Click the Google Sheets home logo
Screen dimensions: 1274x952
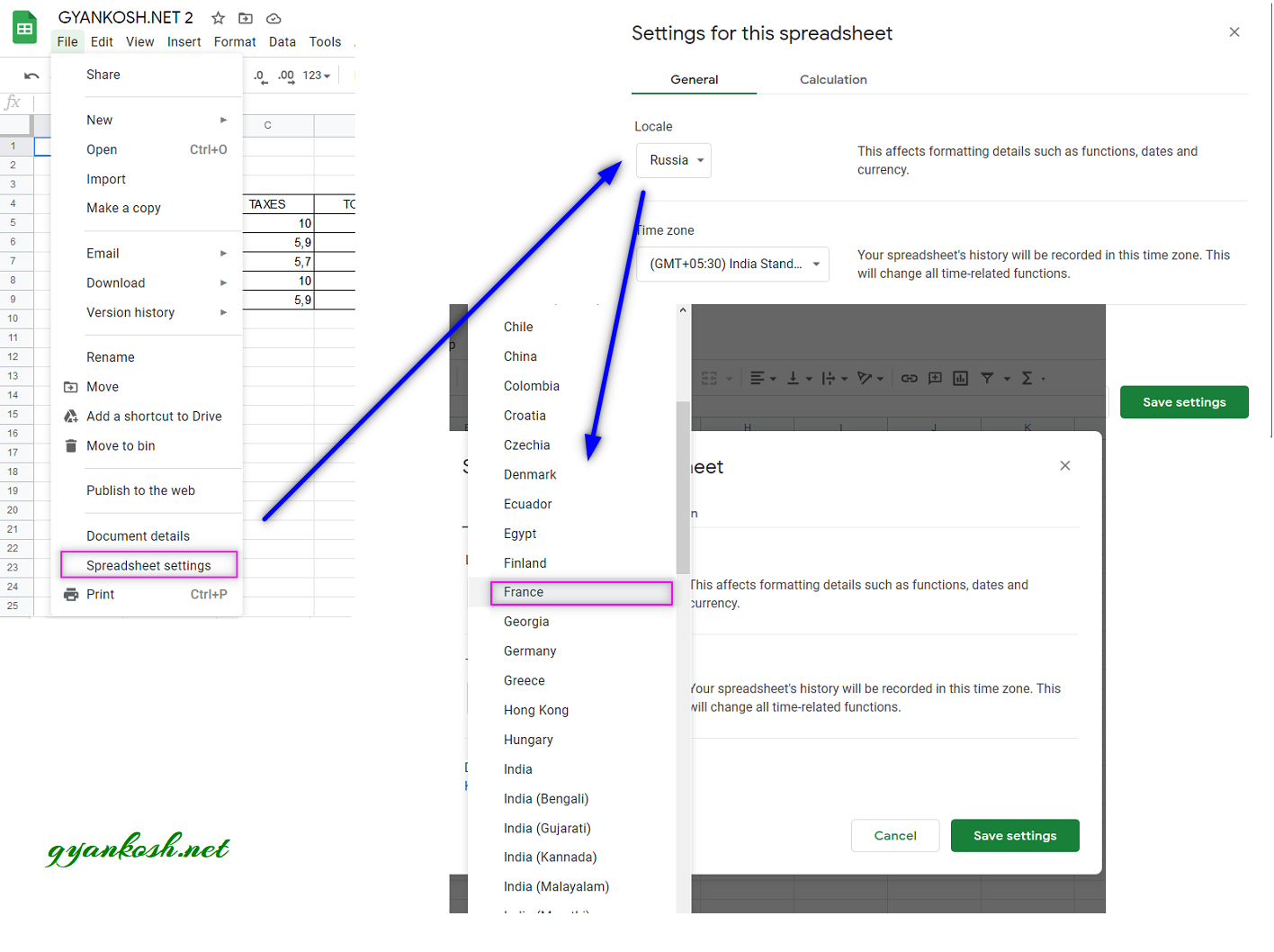pyautogui.click(x=25, y=28)
